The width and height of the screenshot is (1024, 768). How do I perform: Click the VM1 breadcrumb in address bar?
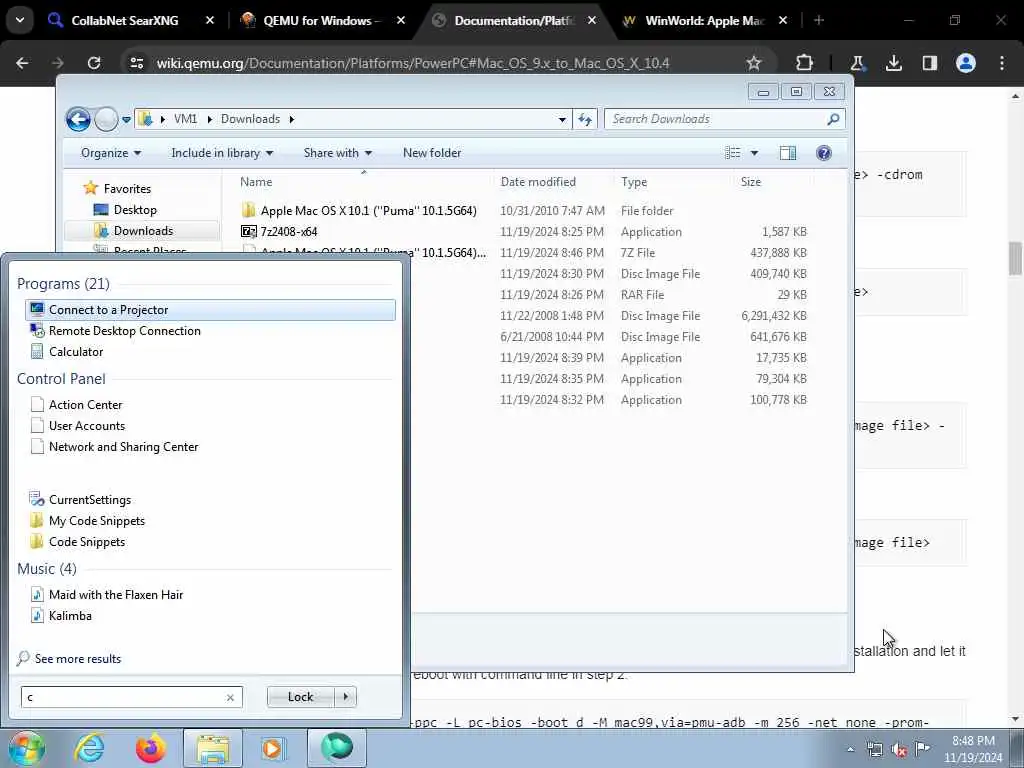pyautogui.click(x=185, y=119)
